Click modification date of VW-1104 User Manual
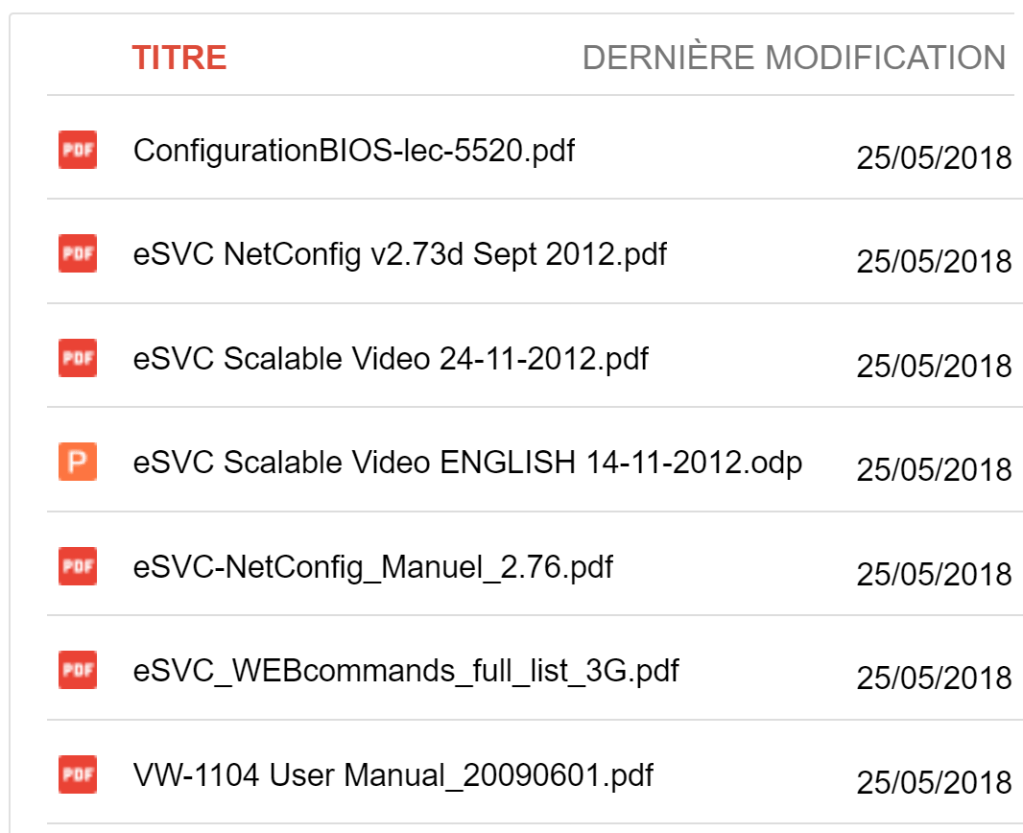Screen dimensions: 1023x833 pos(934,782)
